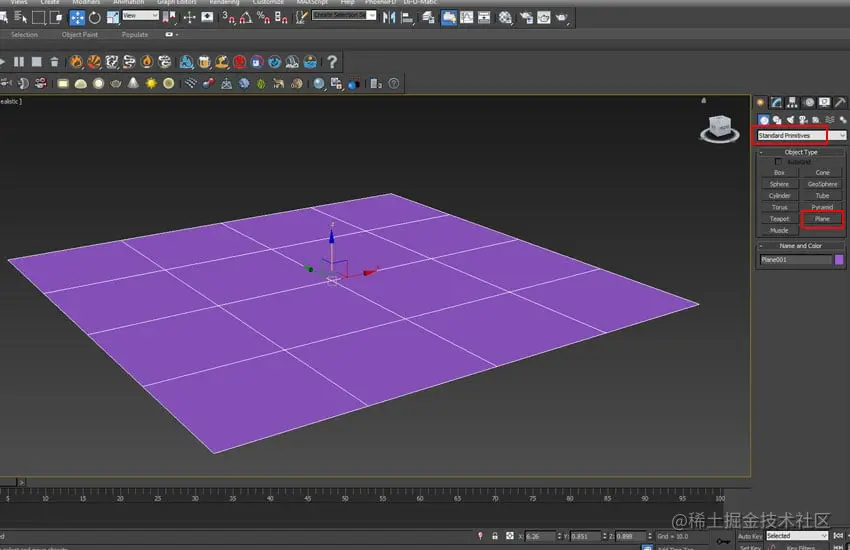Screen dimensions: 850x550
Task: Select the Scale tool icon
Action: coord(113,17)
